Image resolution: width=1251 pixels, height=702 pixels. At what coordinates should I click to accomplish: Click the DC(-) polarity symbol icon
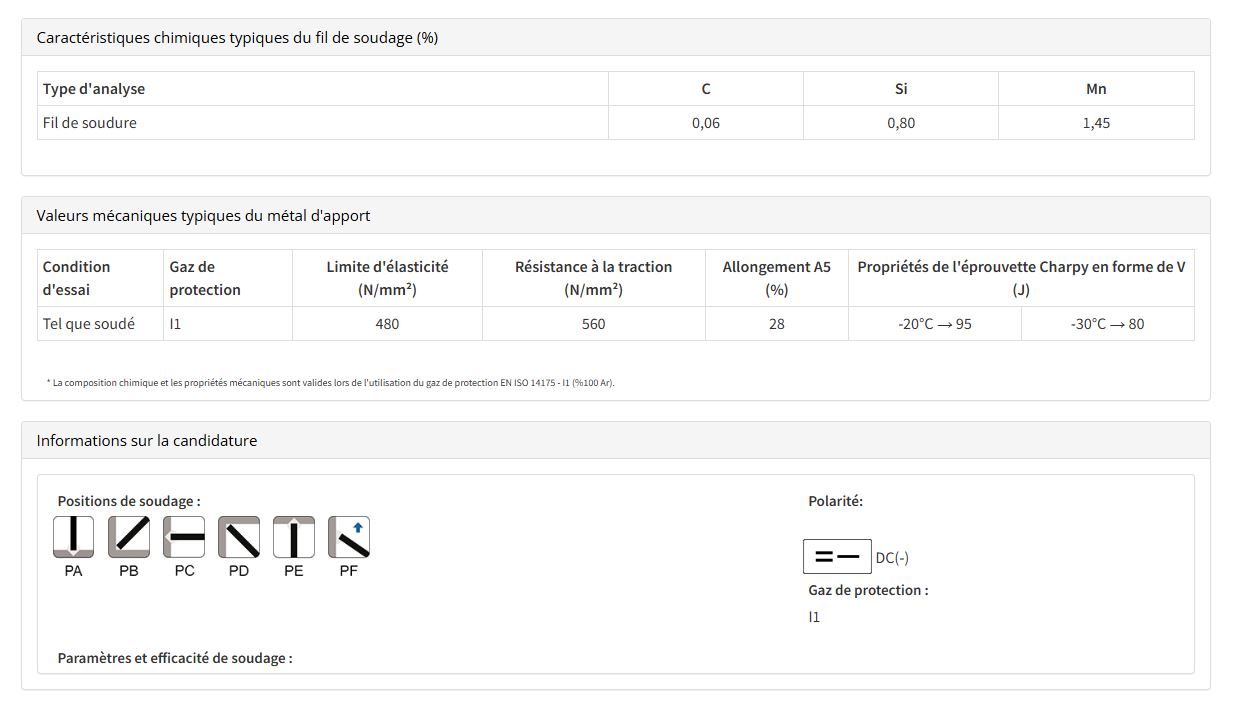837,557
